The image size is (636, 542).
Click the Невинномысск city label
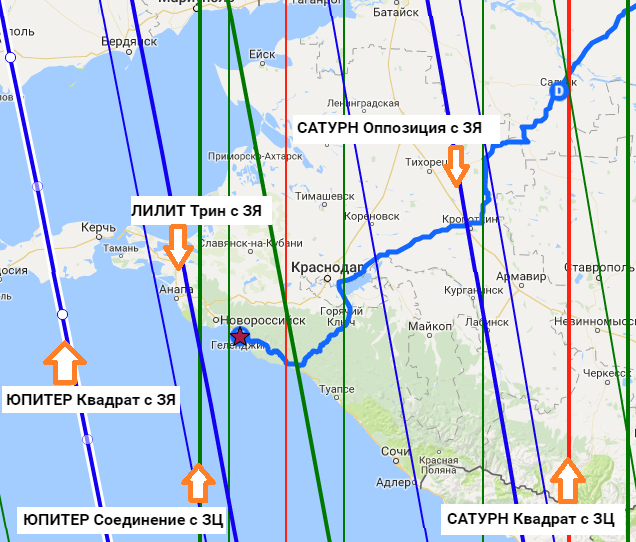595,321
